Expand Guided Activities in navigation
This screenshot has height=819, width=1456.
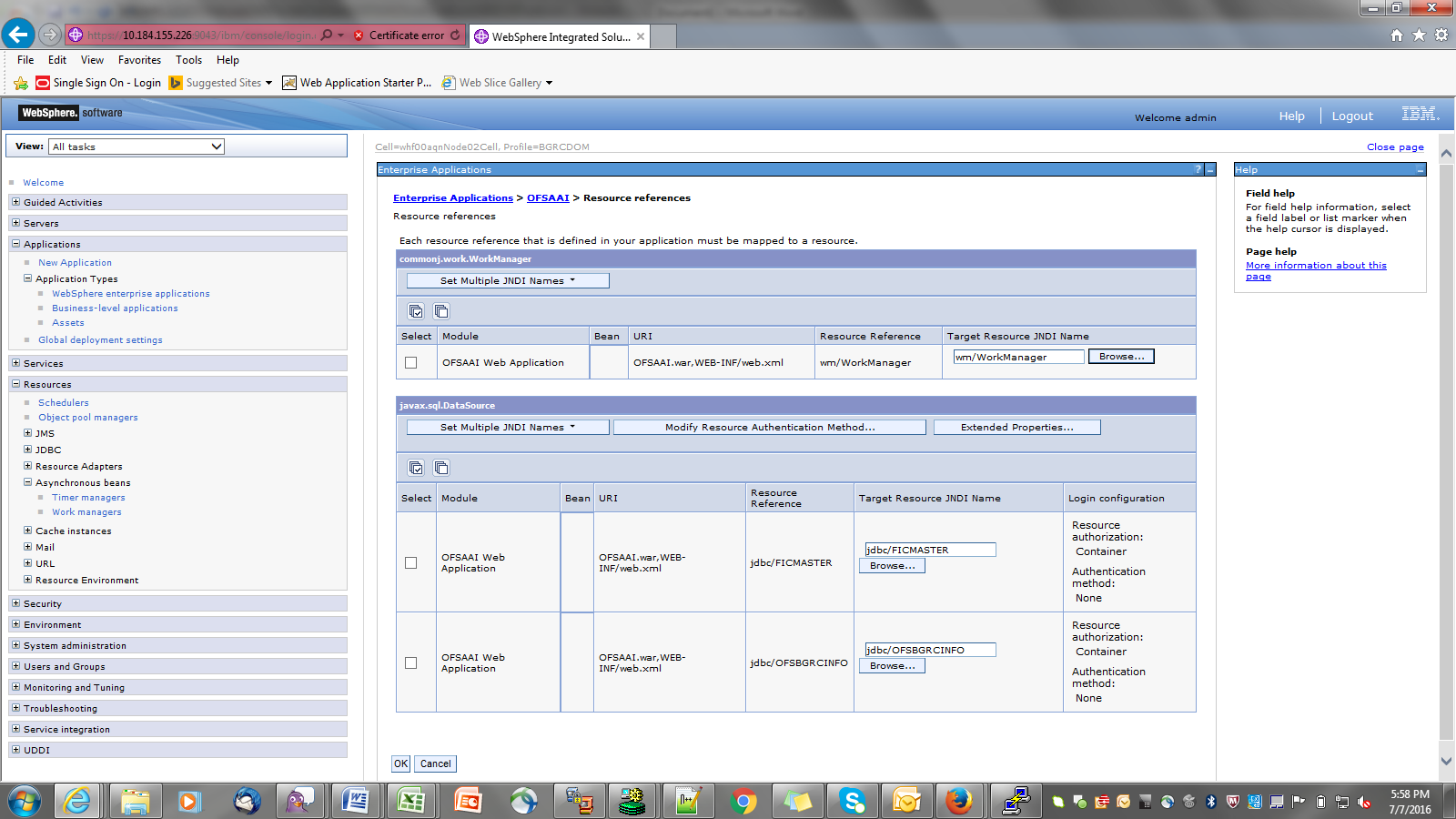pyautogui.click(x=15, y=202)
